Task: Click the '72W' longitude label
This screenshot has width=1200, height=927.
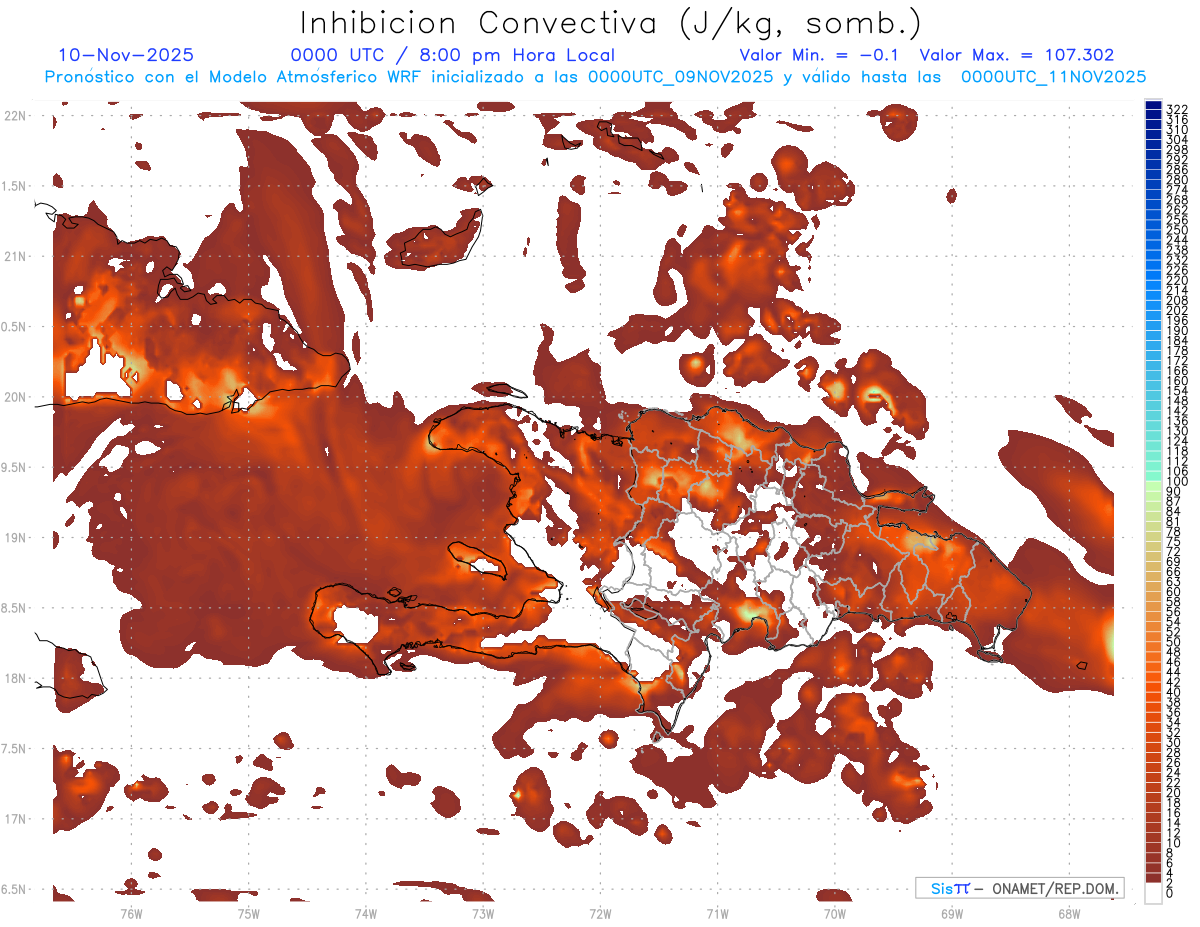Action: pos(600,913)
